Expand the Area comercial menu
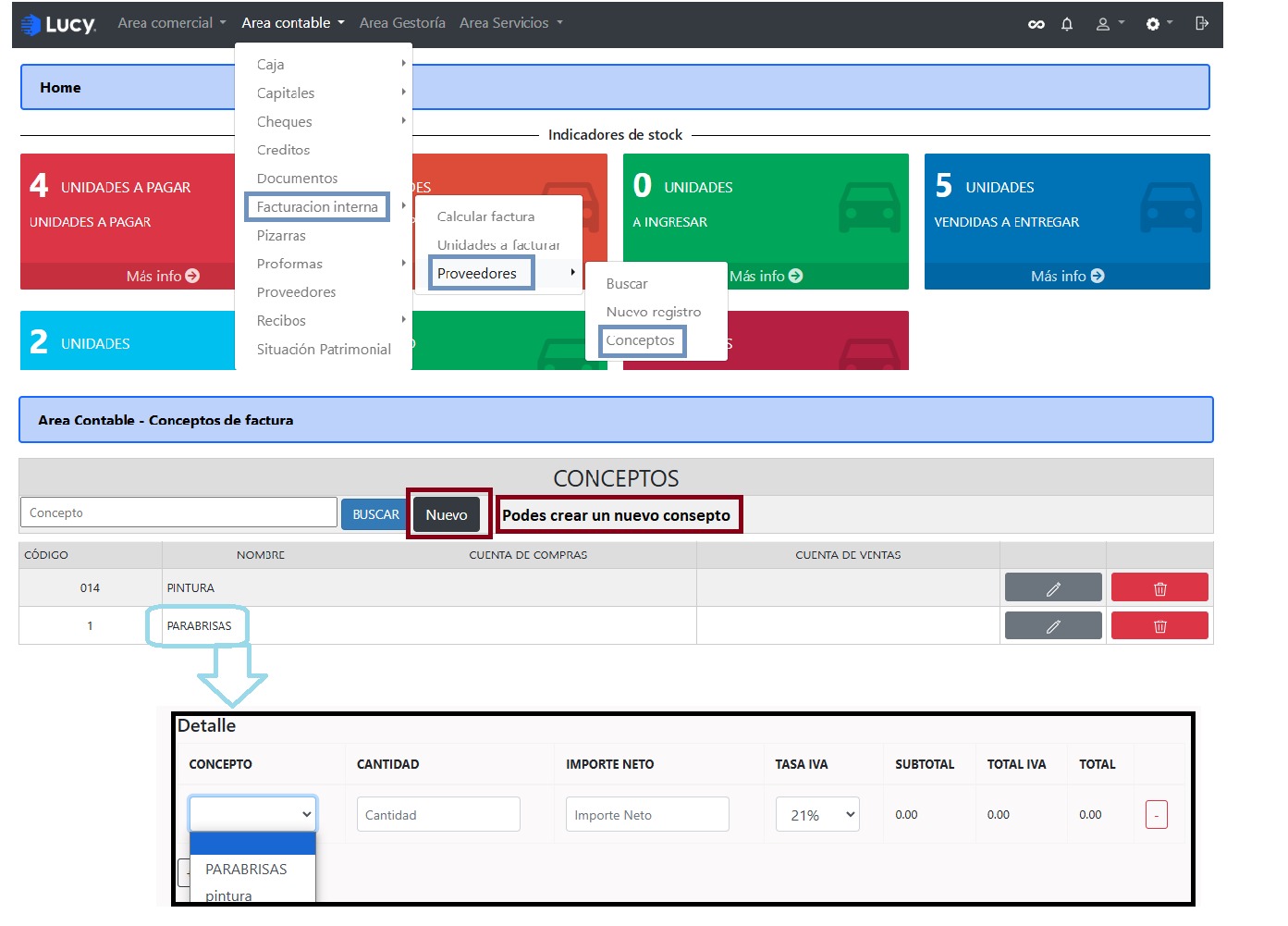 tap(172, 23)
